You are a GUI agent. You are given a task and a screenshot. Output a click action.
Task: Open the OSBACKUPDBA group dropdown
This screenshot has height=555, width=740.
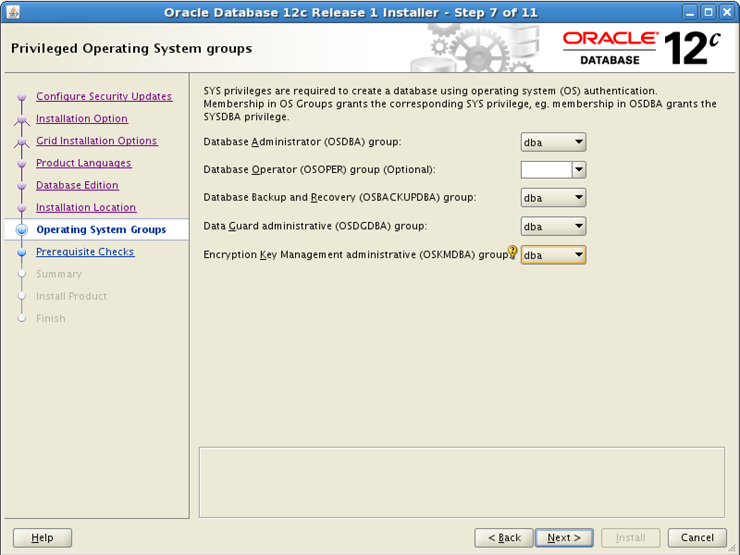[x=553, y=198]
